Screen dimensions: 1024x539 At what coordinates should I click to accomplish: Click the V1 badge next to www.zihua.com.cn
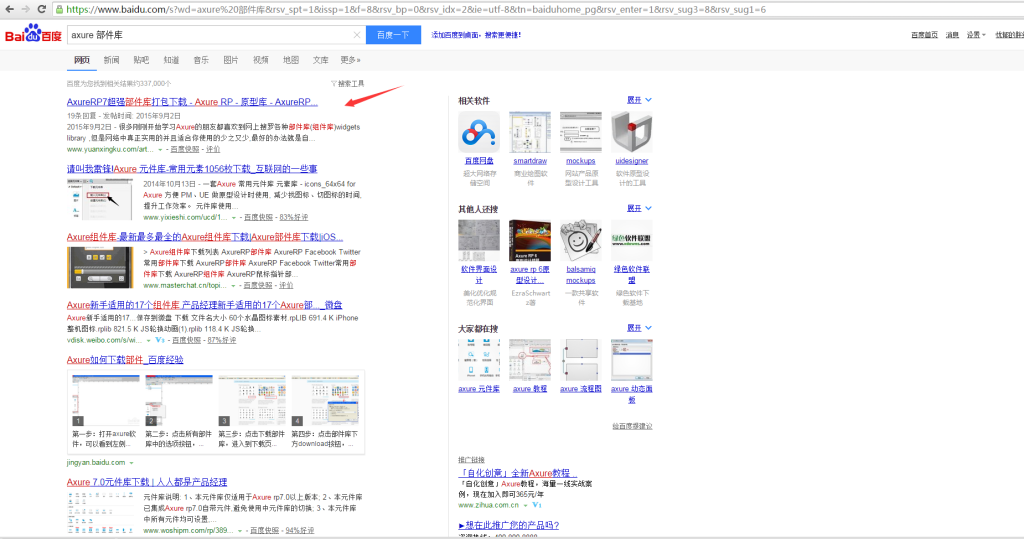click(x=537, y=505)
